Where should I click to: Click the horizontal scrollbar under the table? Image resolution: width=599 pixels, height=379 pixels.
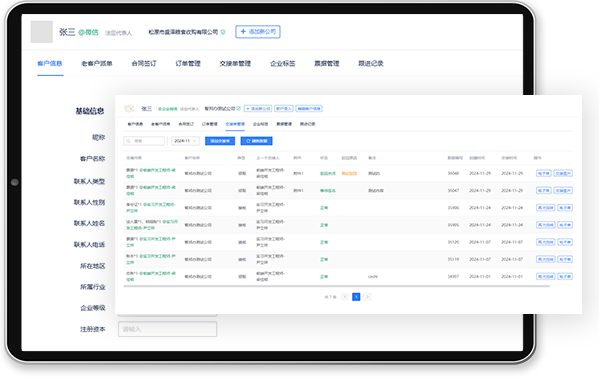tap(337, 286)
